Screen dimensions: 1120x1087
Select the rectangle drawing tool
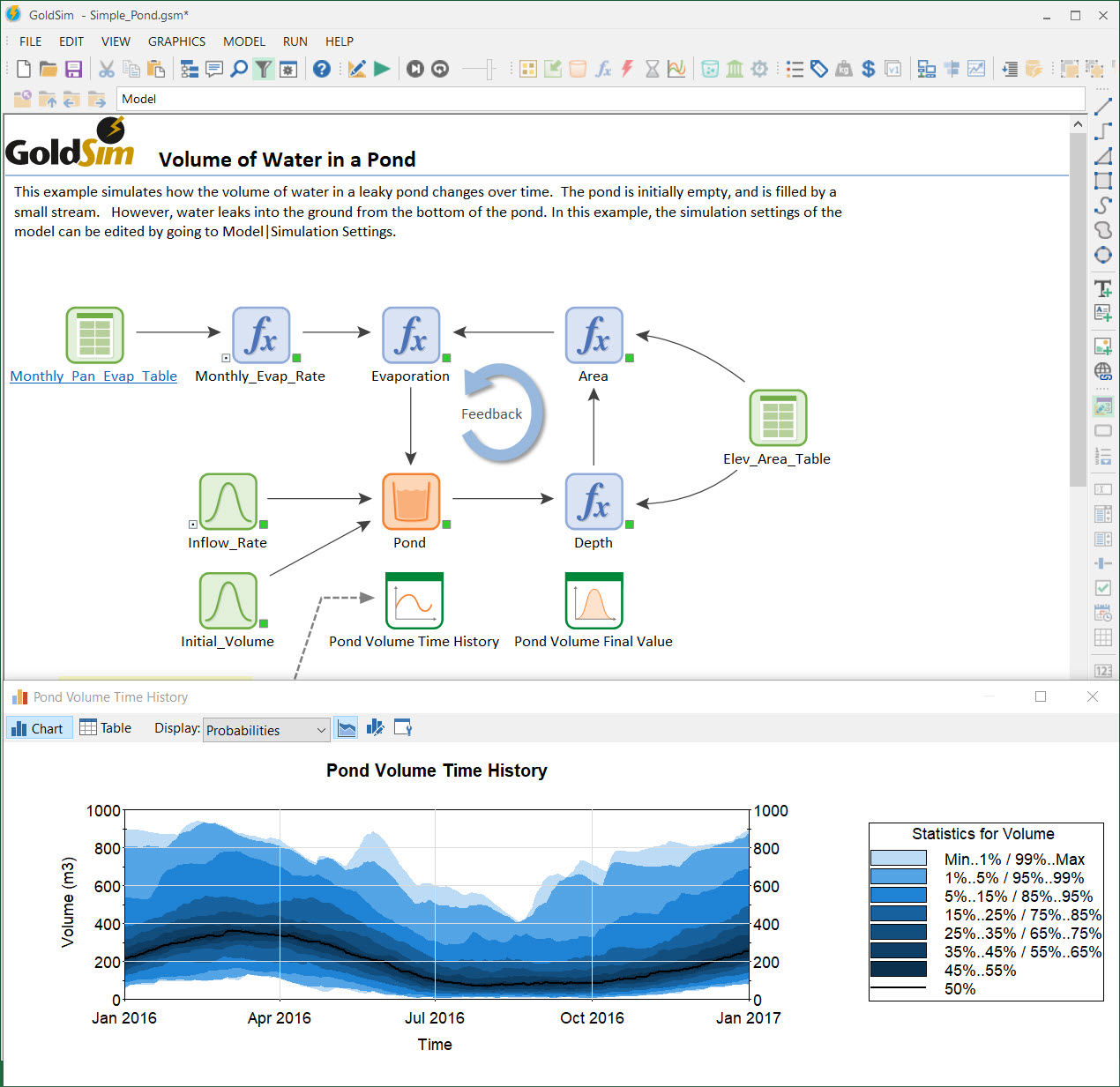pos(1103,181)
